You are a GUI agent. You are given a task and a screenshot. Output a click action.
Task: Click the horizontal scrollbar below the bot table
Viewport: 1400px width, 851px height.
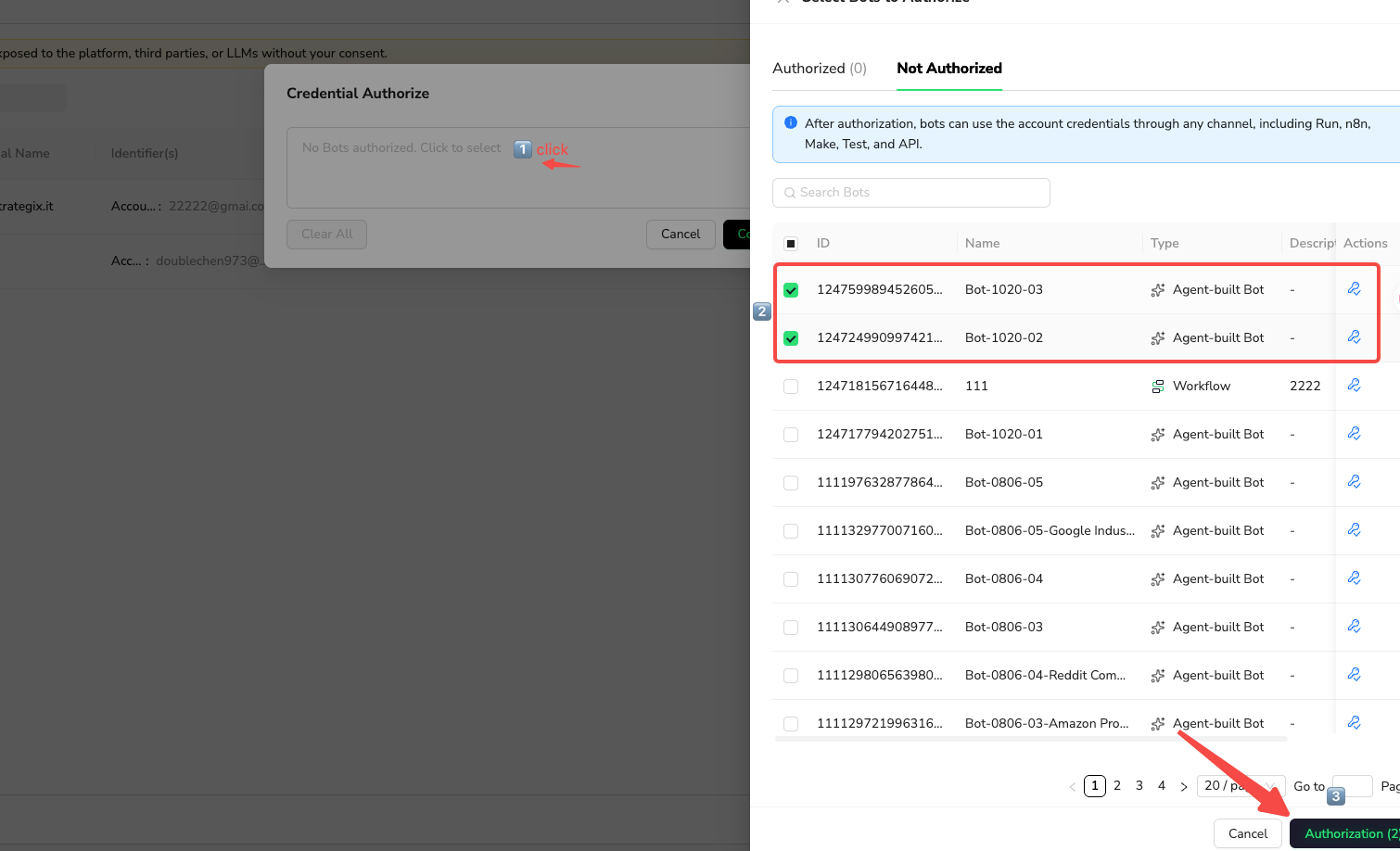coord(1031,739)
